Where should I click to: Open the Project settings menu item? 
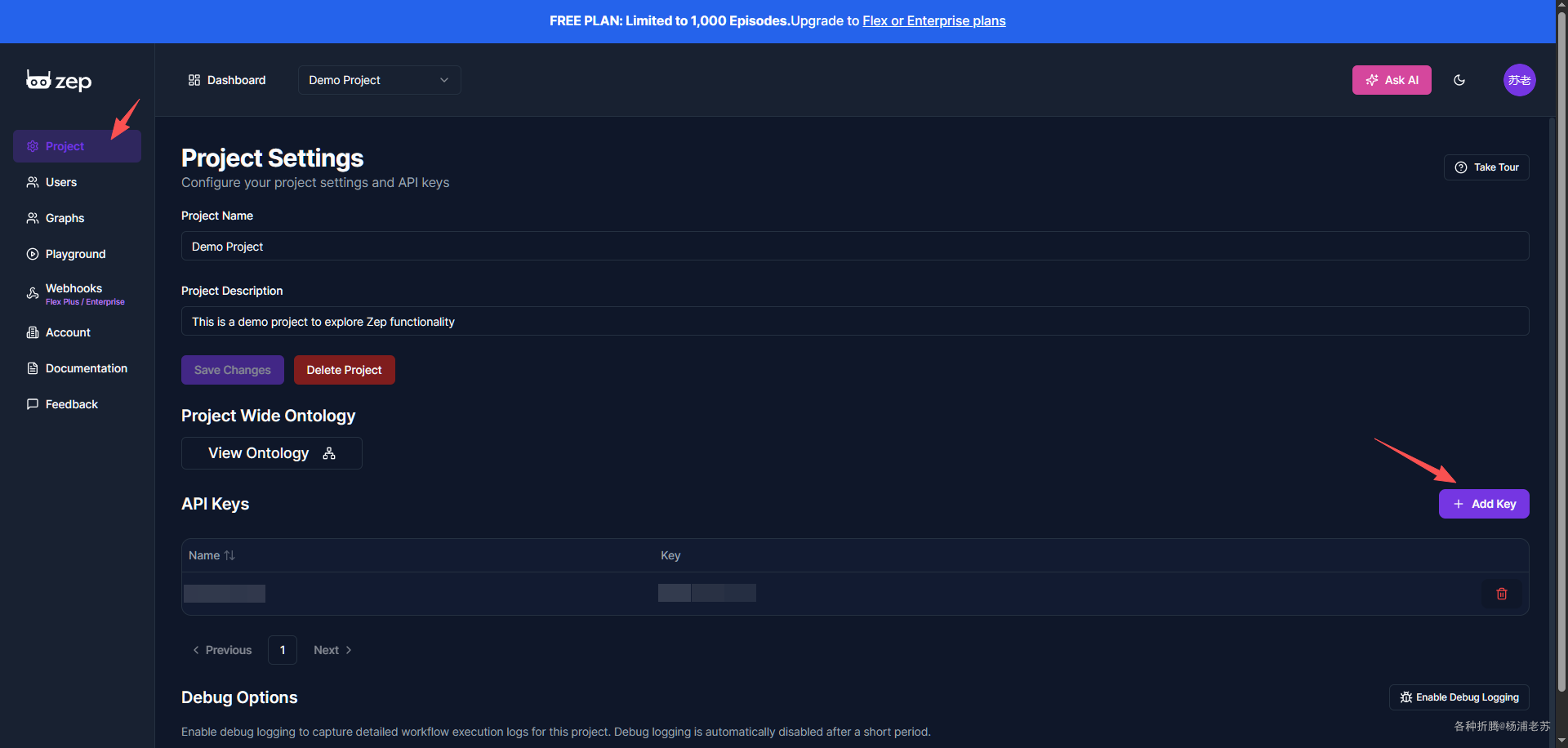pos(77,146)
